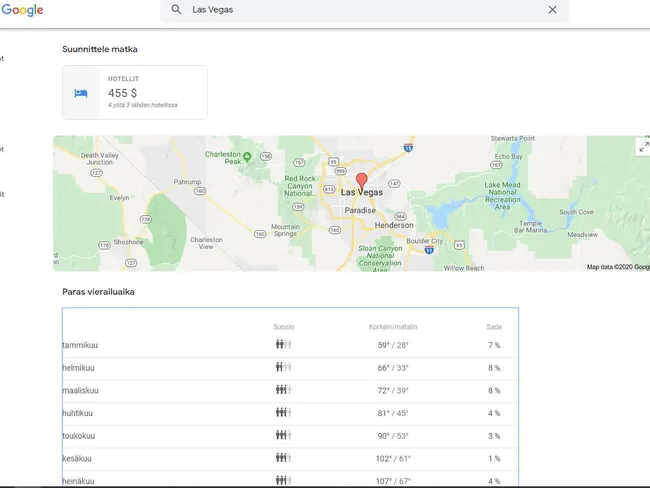This screenshot has height=488, width=650.
Task: Select the maaliskuu row
Action: [290, 391]
